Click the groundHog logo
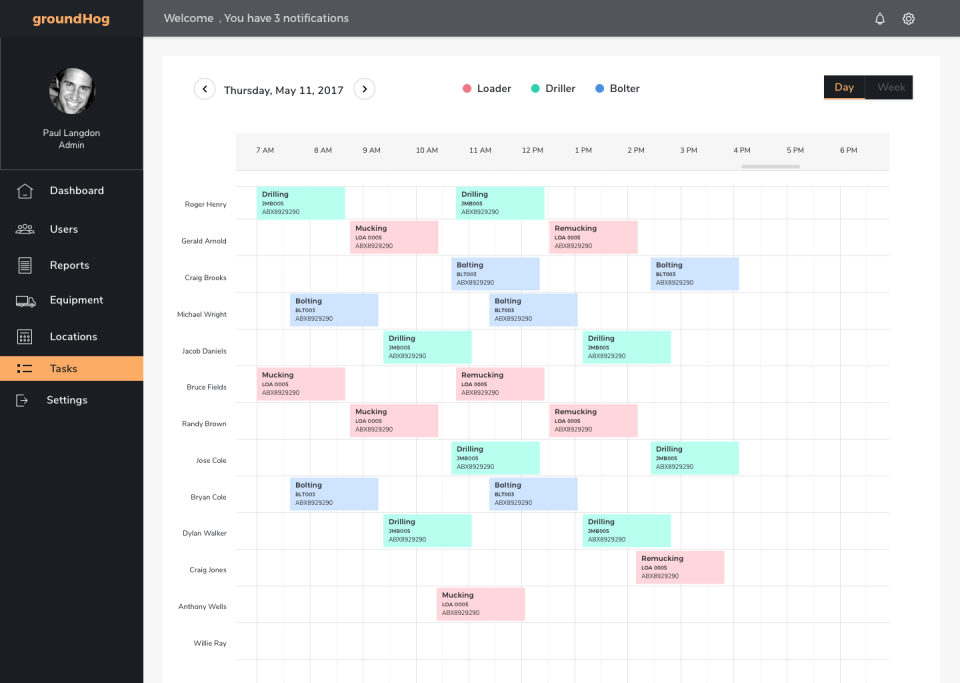Screen dimensions: 960x683 click(x=71, y=19)
